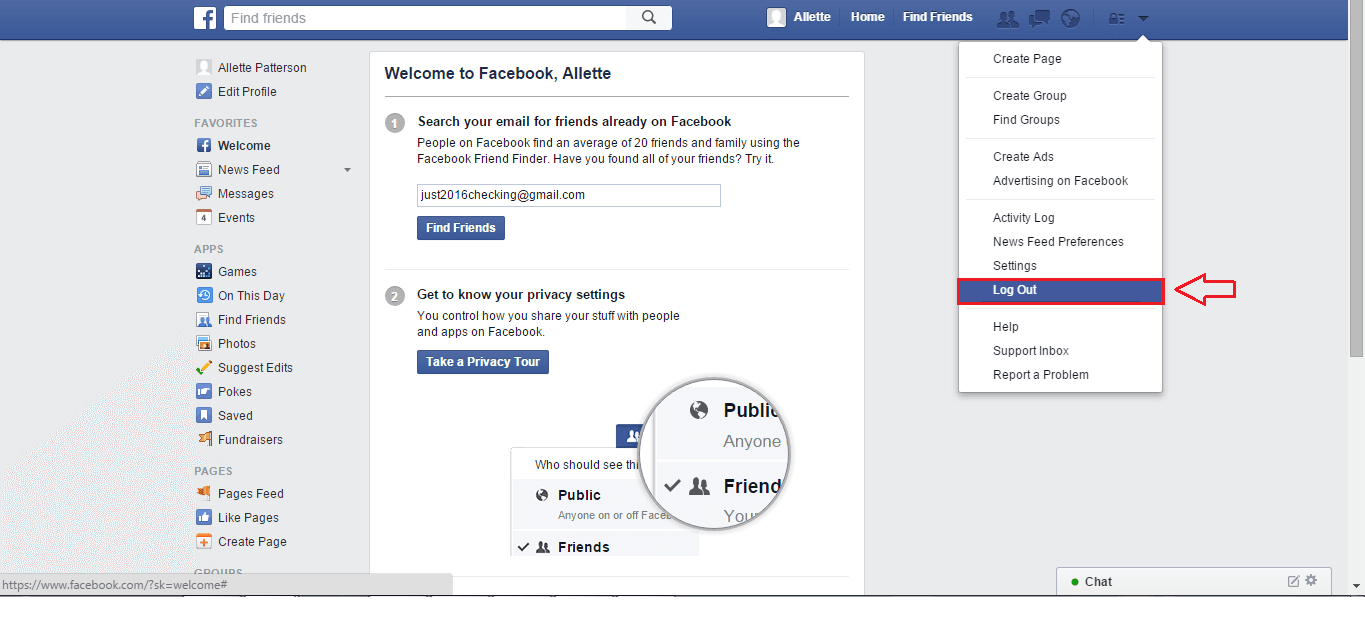
Task: Click the Events calendar icon
Action: pos(204,218)
